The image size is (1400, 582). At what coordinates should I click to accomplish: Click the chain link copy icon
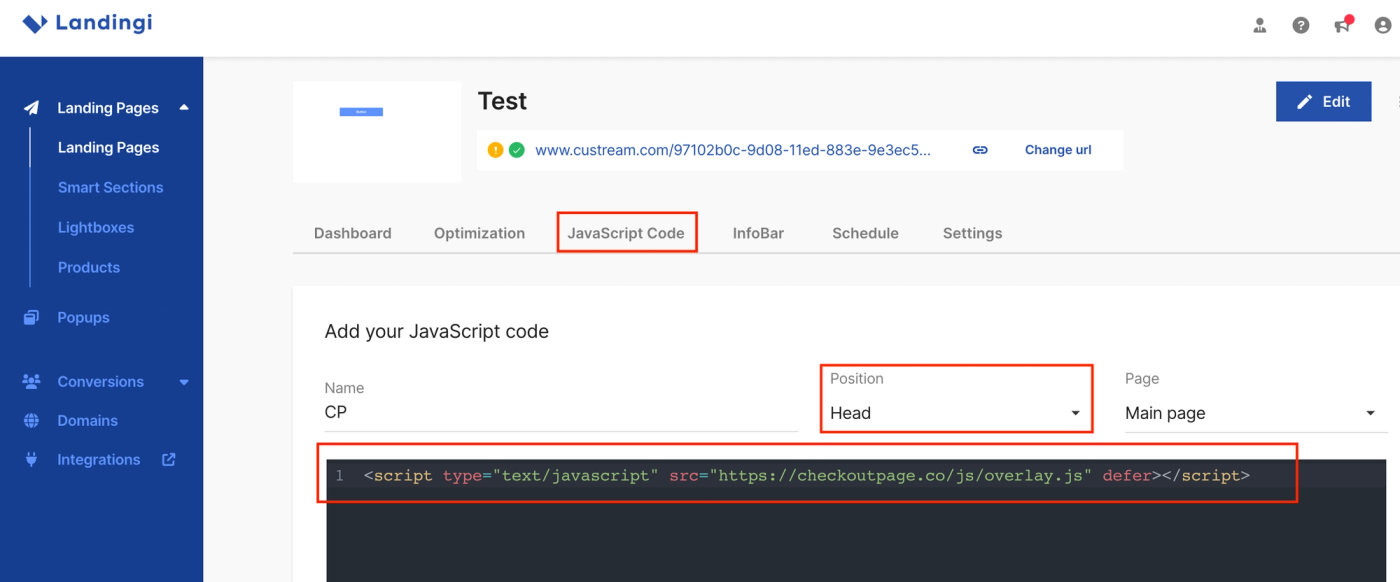click(980, 150)
